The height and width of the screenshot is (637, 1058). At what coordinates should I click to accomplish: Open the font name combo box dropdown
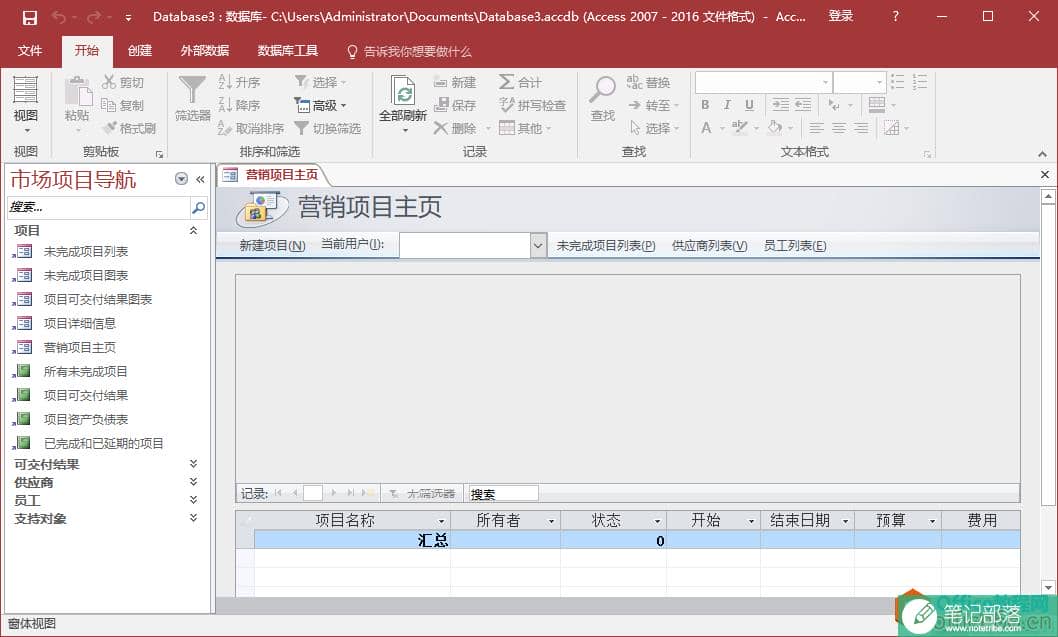825,82
